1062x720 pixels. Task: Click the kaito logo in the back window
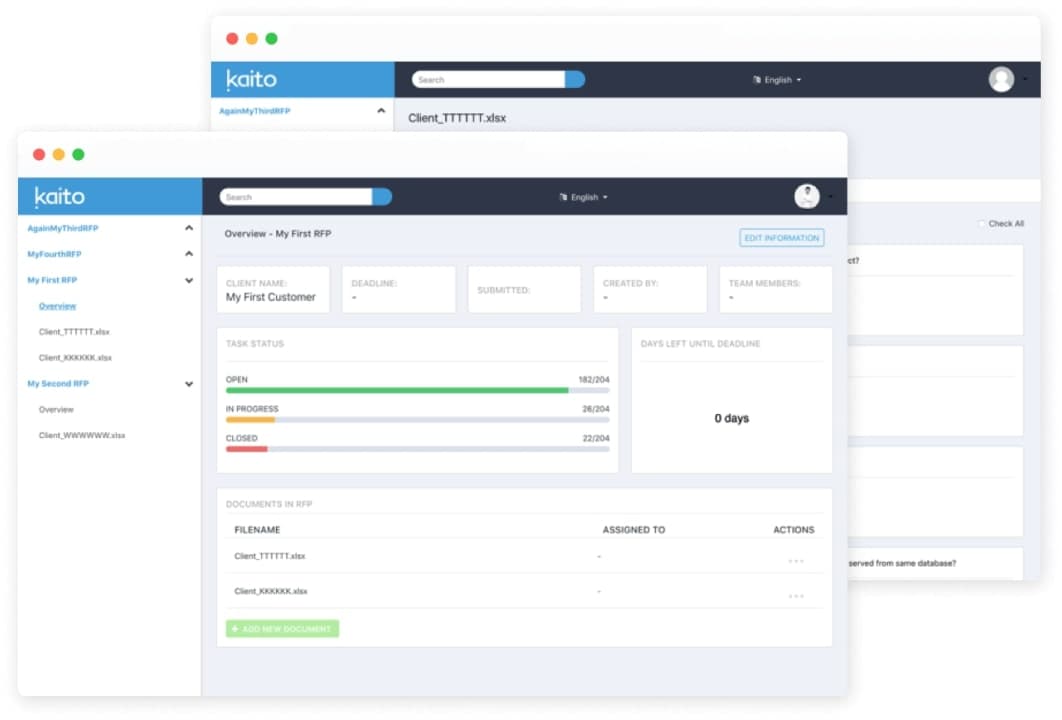(x=251, y=79)
